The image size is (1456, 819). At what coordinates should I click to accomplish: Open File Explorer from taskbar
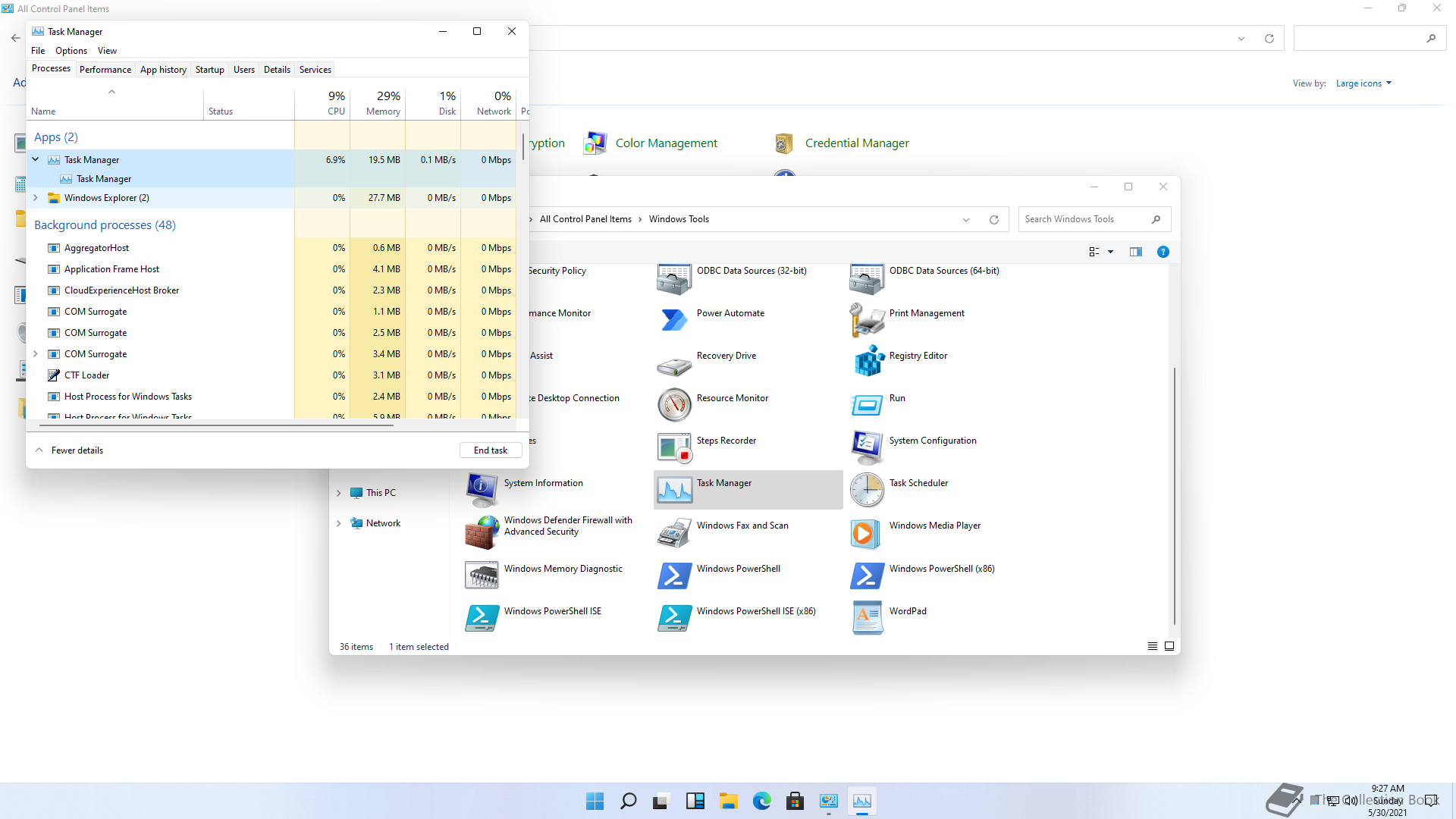click(729, 801)
